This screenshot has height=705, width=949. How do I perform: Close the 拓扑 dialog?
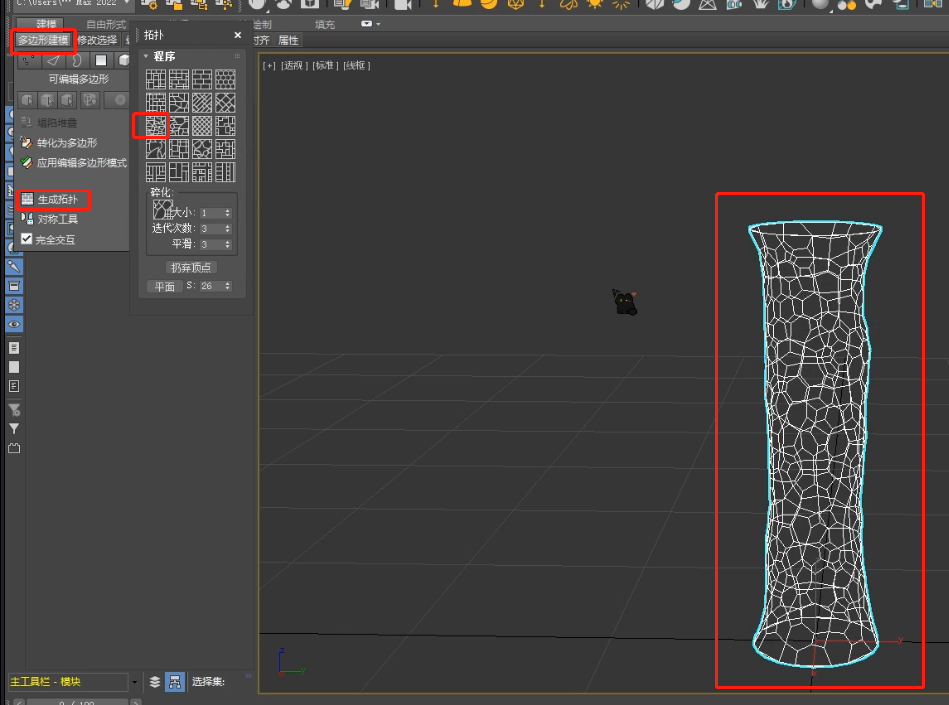point(237,36)
